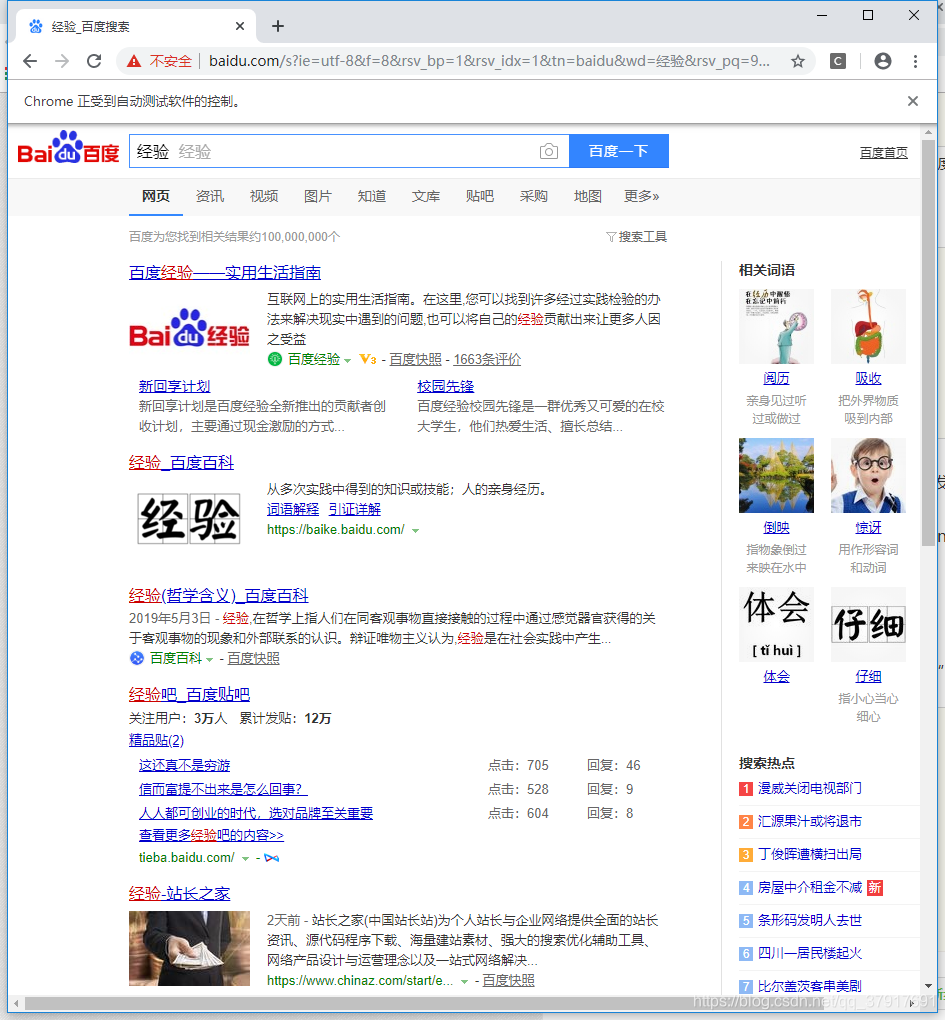The width and height of the screenshot is (945, 1020).
Task: Click the 百度百科 blue paw source icon
Action: click(x=137, y=658)
